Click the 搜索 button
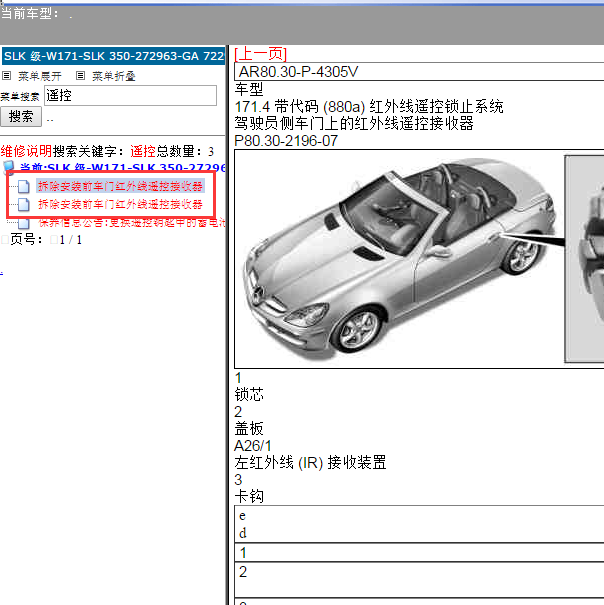604x605 pixels. [x=21, y=117]
